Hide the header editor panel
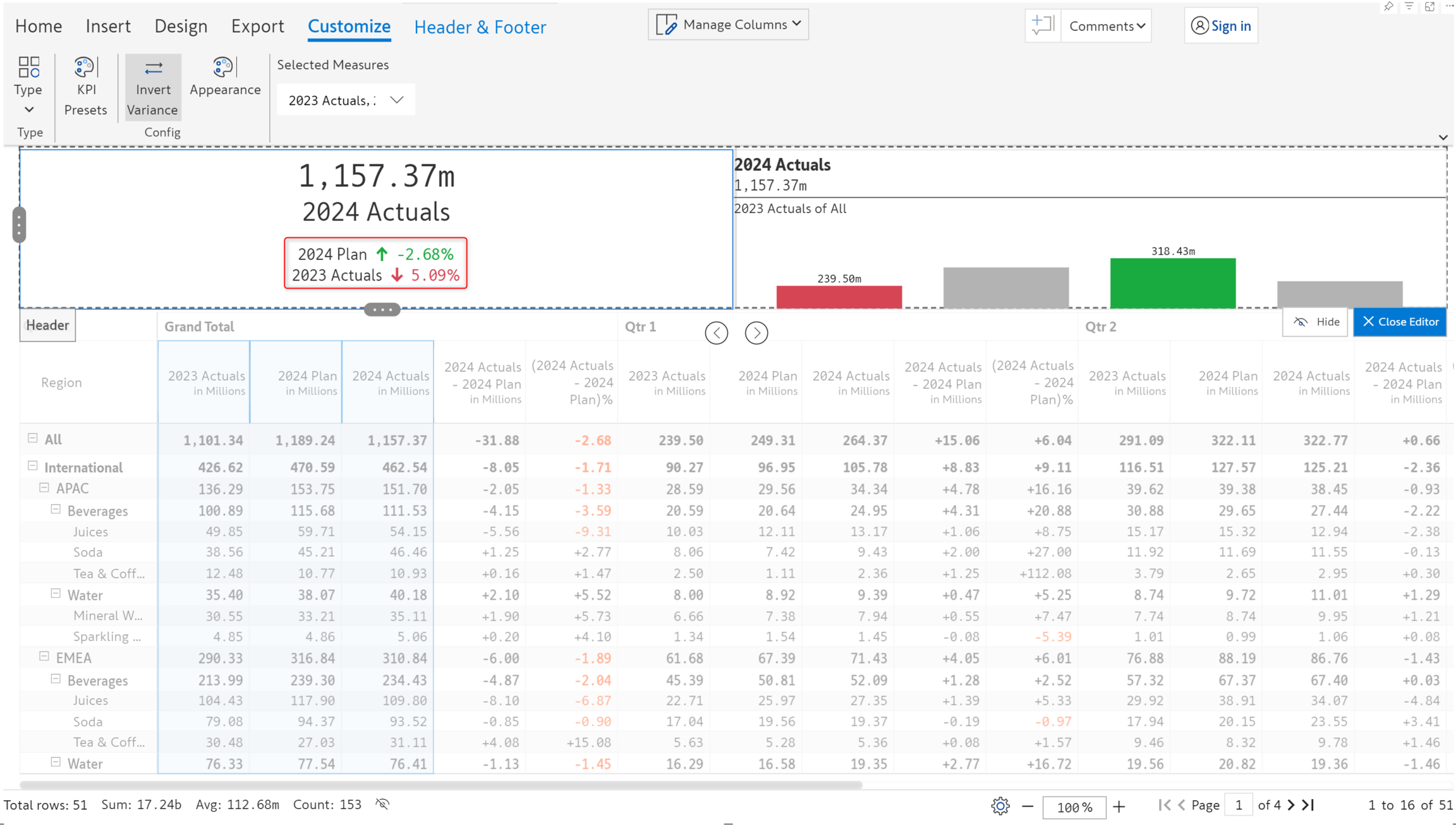This screenshot has width=1456, height=825. [x=1316, y=322]
